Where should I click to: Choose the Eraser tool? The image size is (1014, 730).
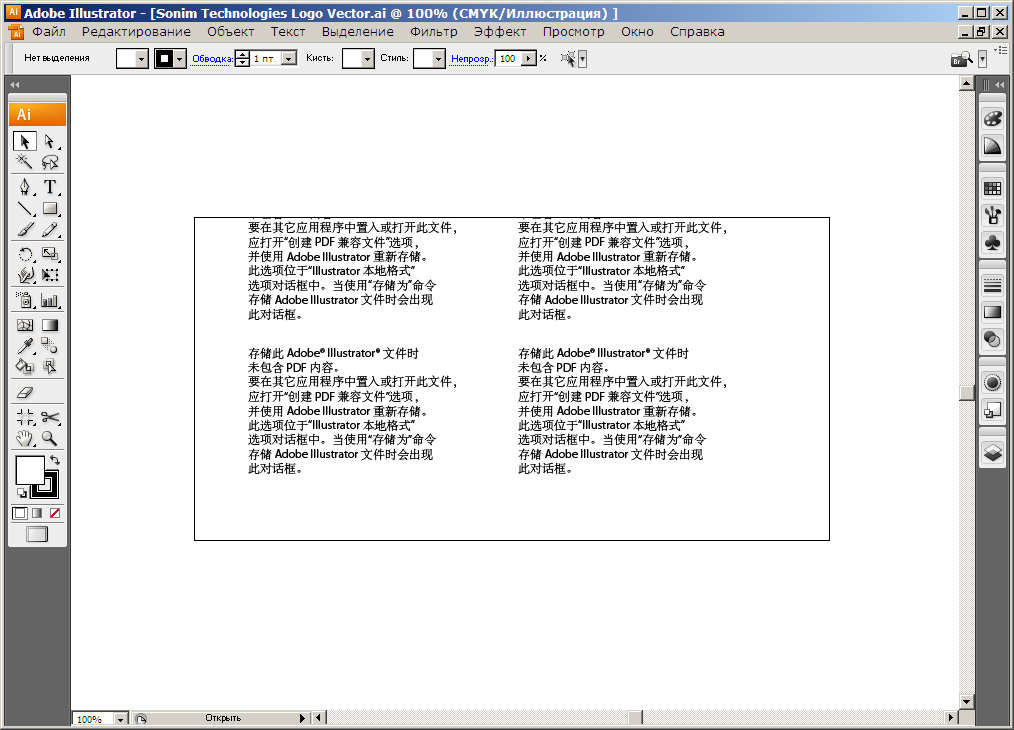click(25, 392)
